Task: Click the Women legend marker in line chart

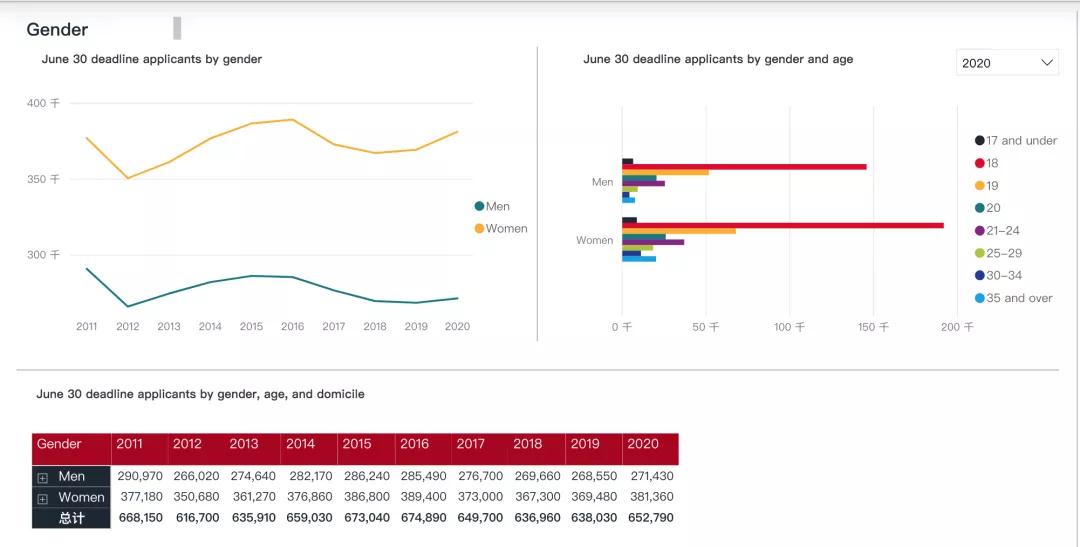Action: click(479, 229)
